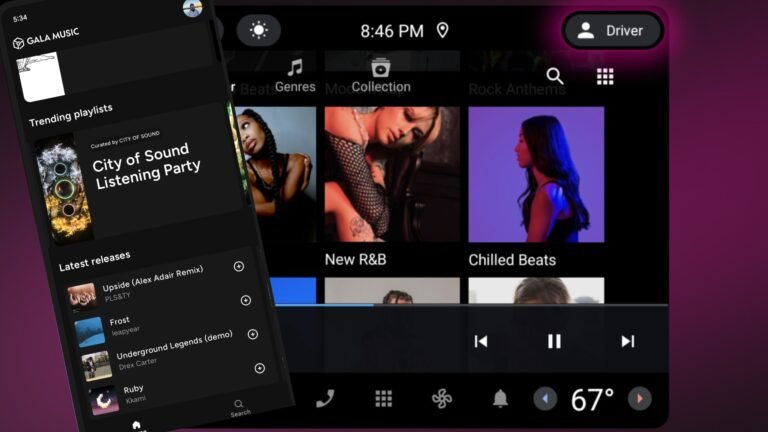Tap the Ruby album artwork
Viewport: 768px width, 432px height.
click(x=103, y=400)
